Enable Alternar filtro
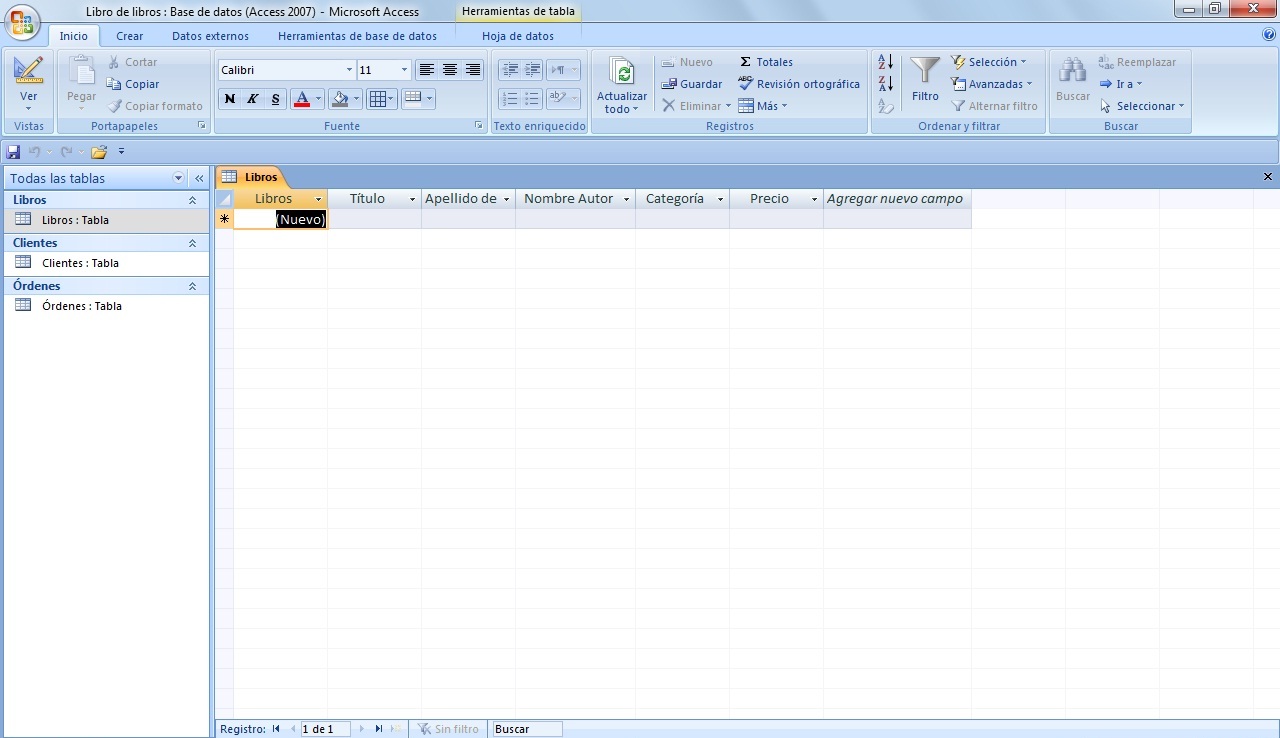The image size is (1280, 738). (x=995, y=106)
